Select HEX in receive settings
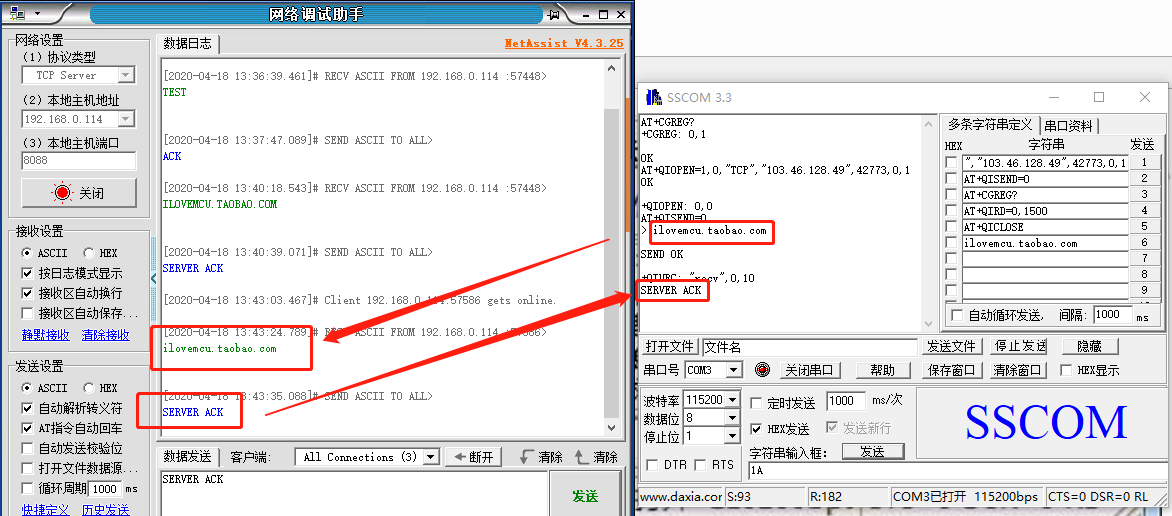The height and width of the screenshot is (516, 1172). [x=101, y=253]
